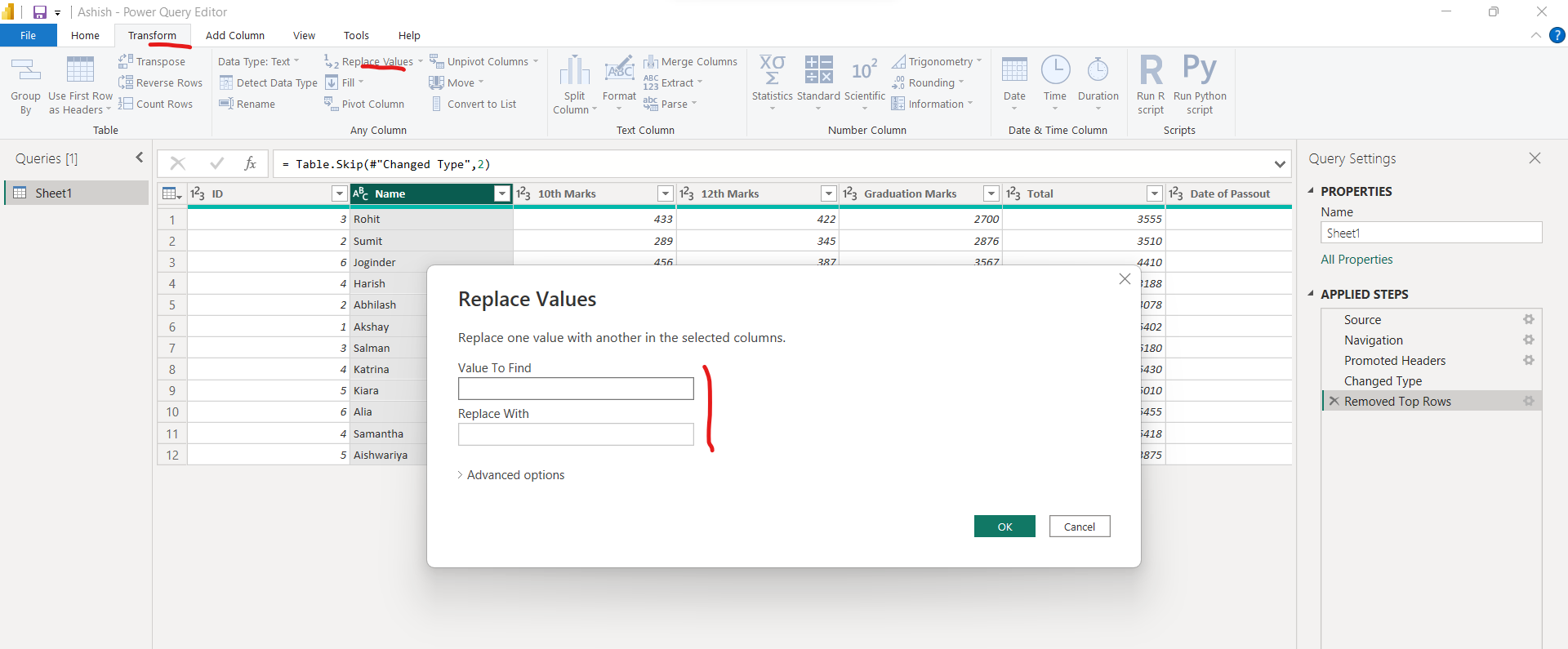Image resolution: width=1568 pixels, height=649 pixels.
Task: Open the View tab
Action: [304, 36]
